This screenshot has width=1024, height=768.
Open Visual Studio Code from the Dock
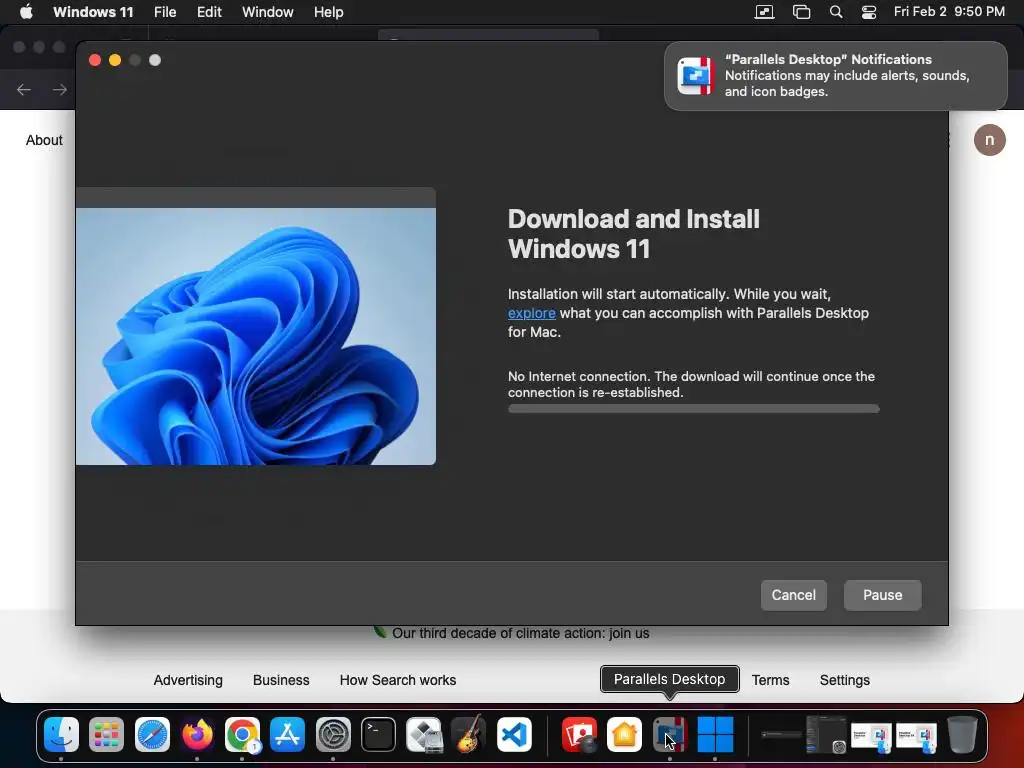514,734
